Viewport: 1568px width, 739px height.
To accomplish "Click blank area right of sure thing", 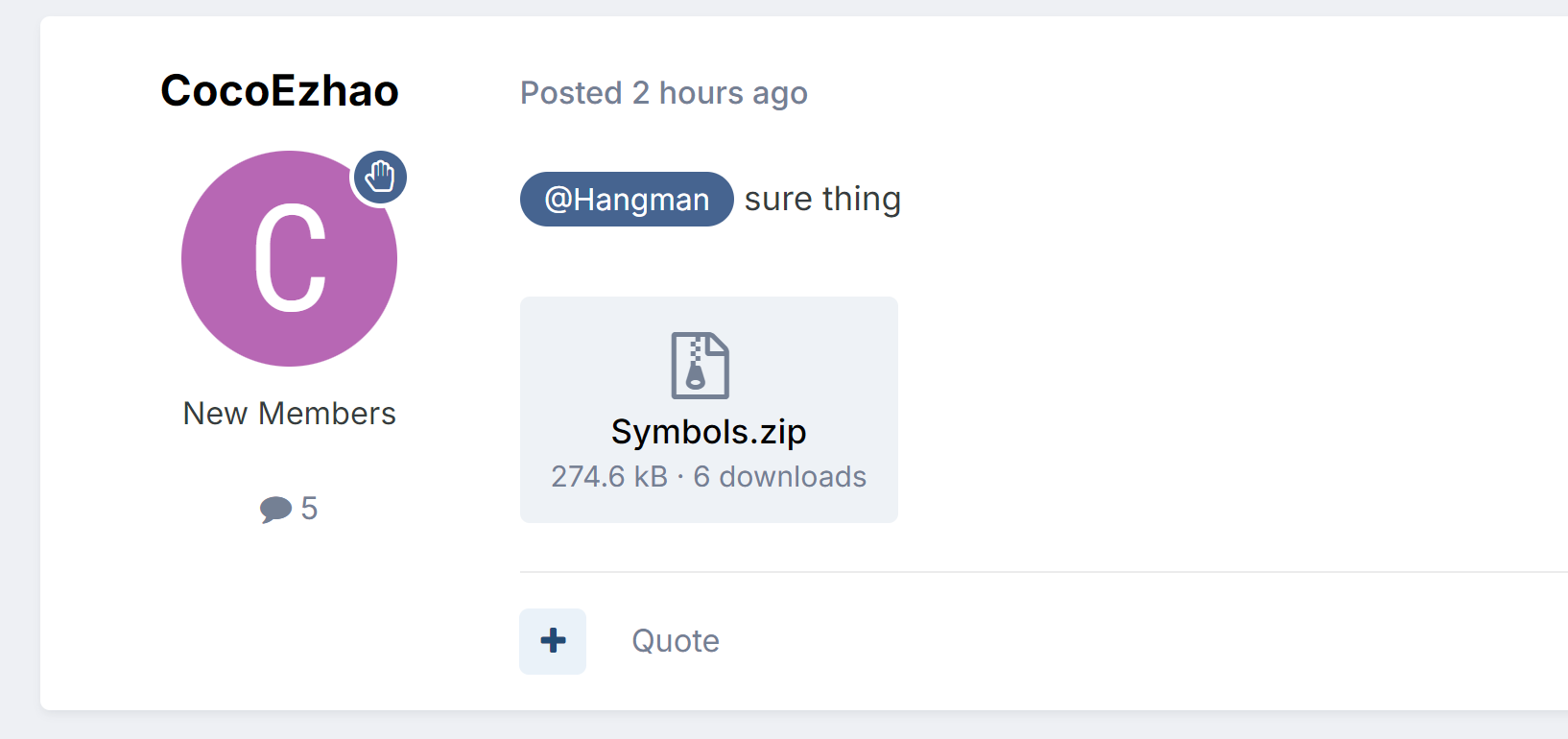I will [x=1200, y=200].
